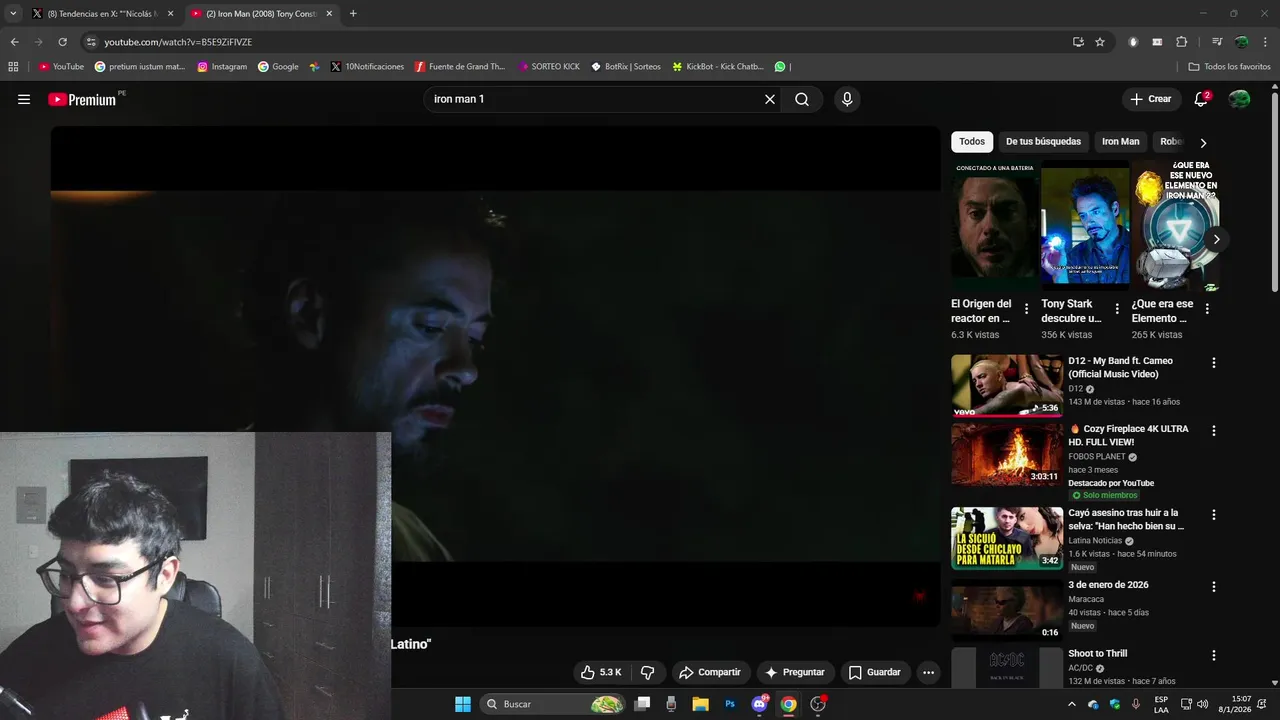Image resolution: width=1280 pixels, height=720 pixels.
Task: Open options for ¿Que era ese Elemento short
Action: click(1207, 309)
